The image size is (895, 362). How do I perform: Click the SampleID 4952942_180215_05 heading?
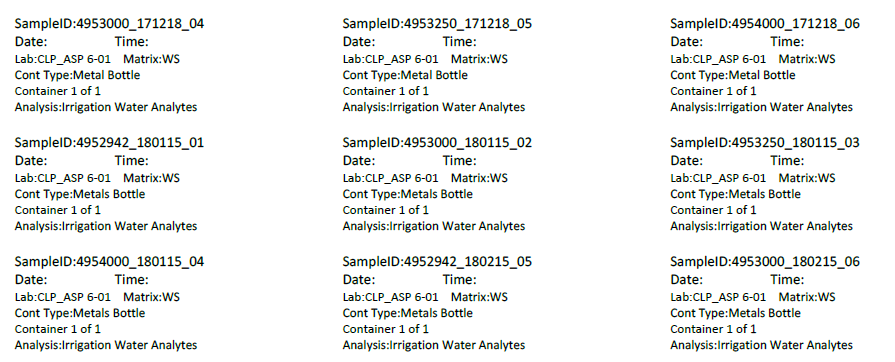coord(437,262)
